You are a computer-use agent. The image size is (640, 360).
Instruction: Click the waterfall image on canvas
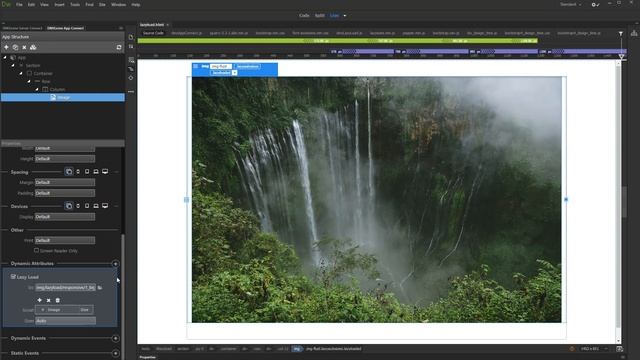pos(376,200)
